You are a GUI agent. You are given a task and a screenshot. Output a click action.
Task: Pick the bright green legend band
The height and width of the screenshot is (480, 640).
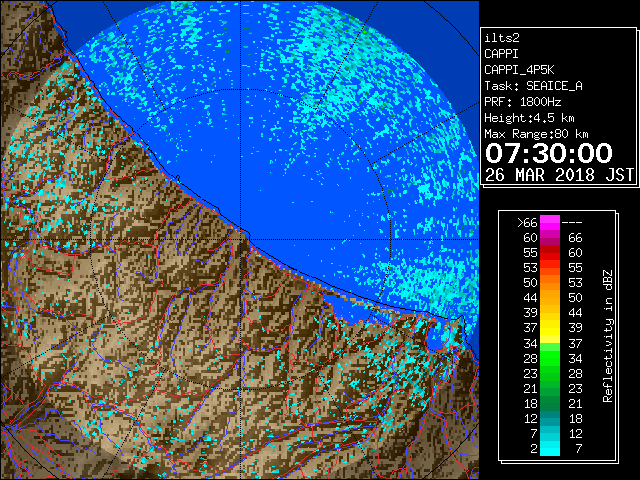550,358
